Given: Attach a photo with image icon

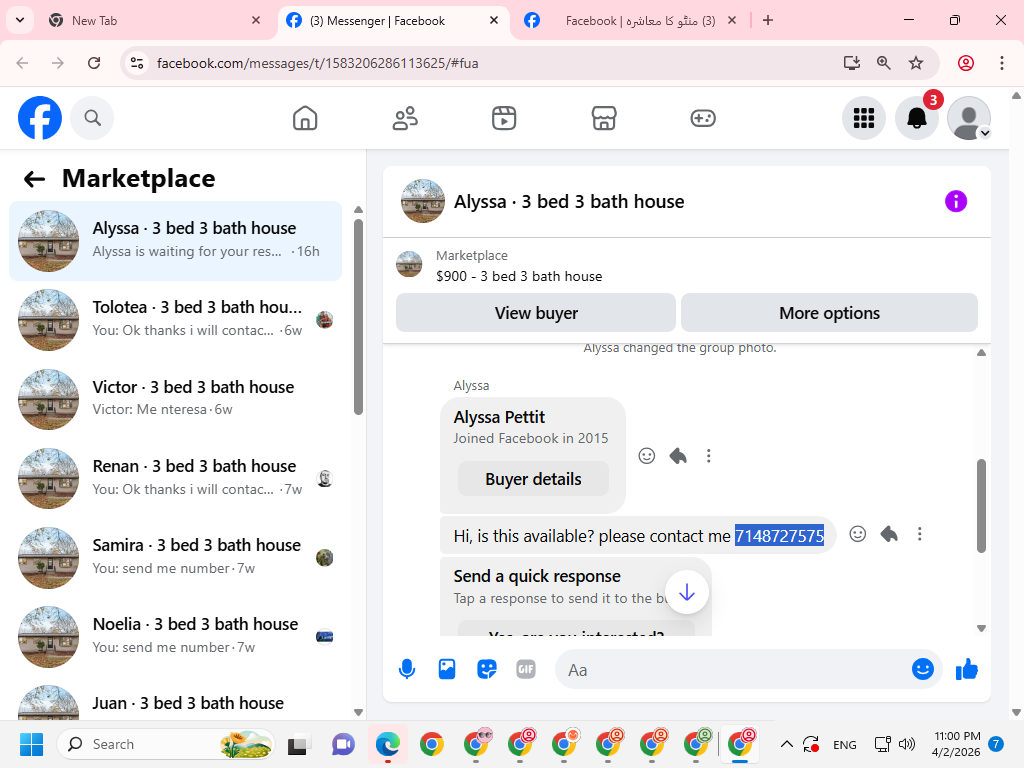Looking at the screenshot, I should click(x=447, y=669).
